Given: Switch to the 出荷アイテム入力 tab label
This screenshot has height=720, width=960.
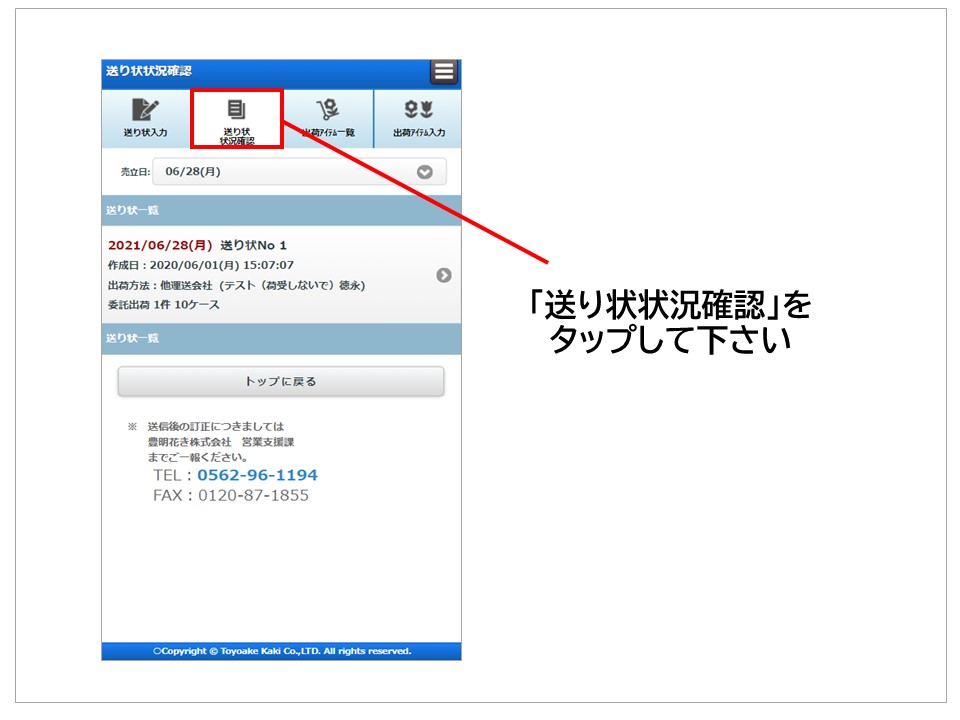Looking at the screenshot, I should point(418,133).
